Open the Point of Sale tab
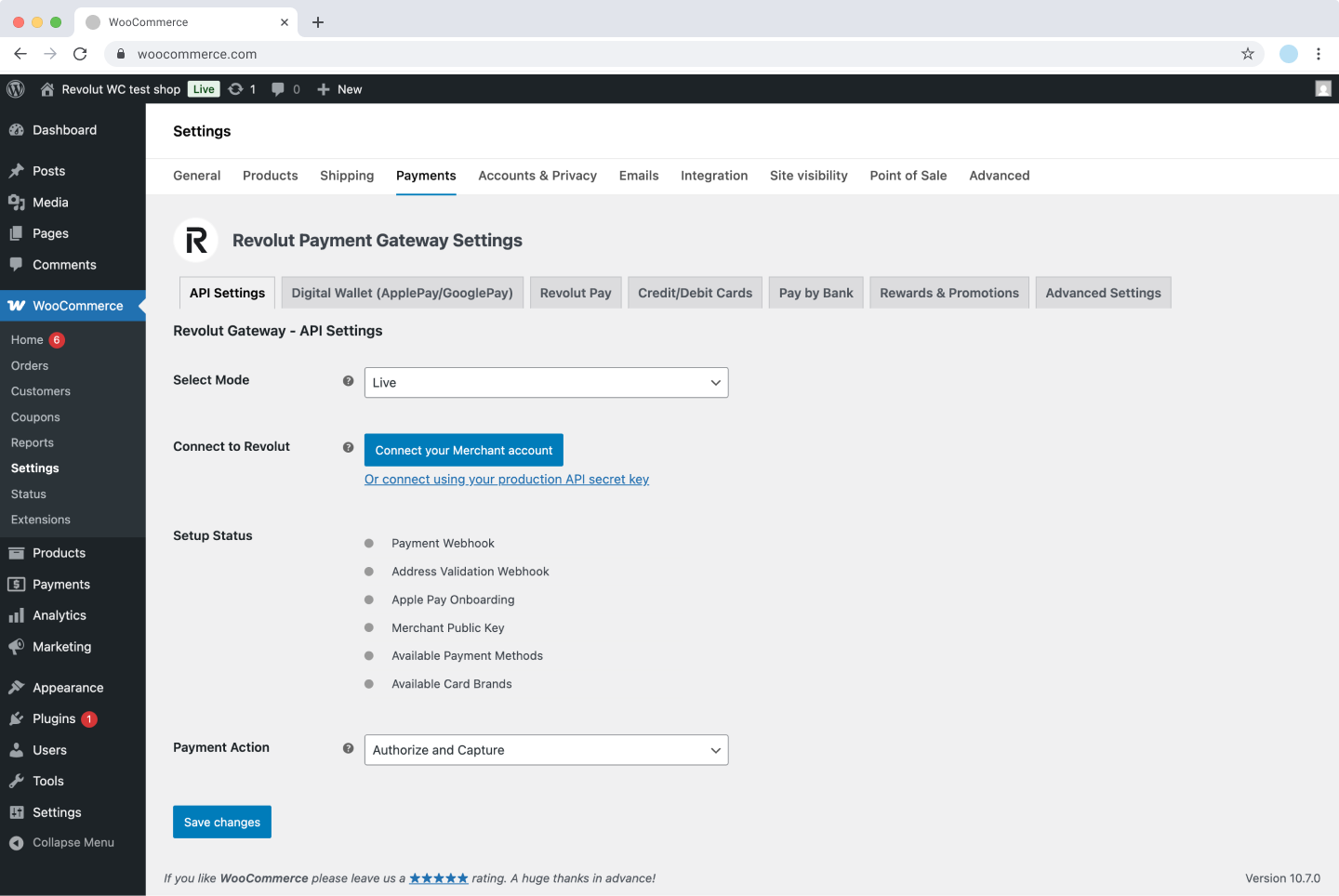1339x896 pixels. coord(908,176)
